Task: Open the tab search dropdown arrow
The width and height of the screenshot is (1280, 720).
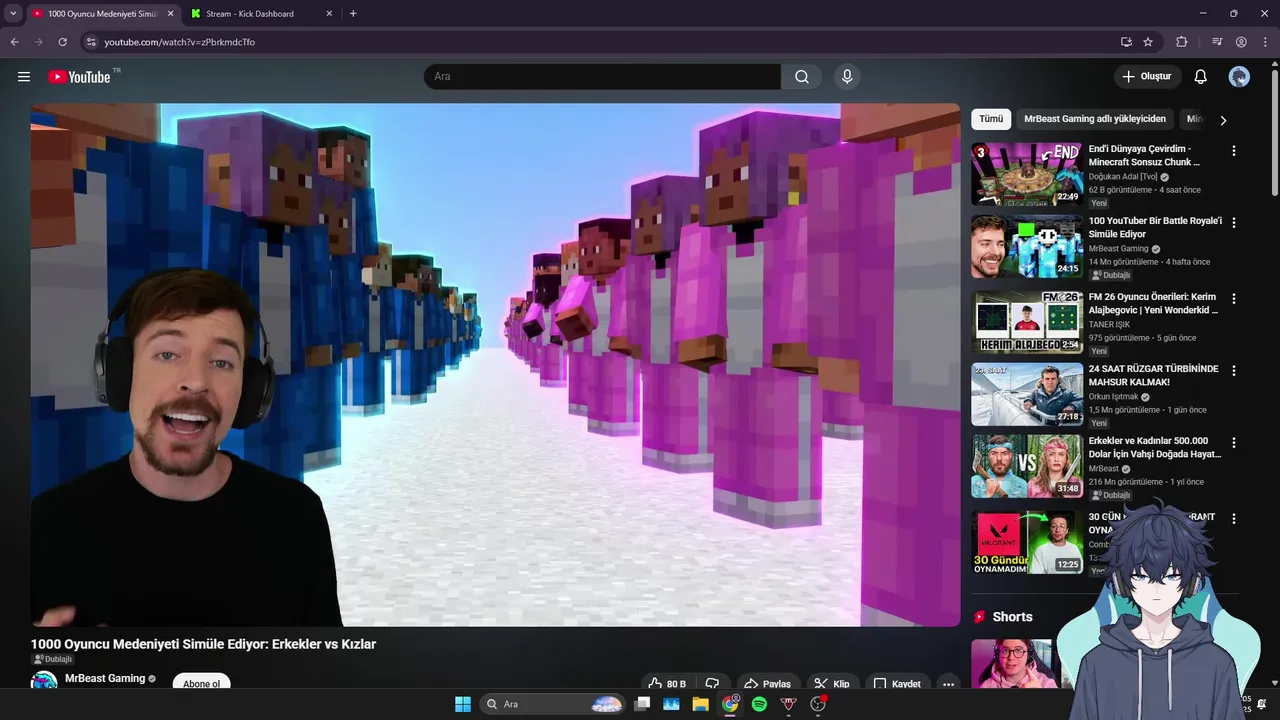Action: pyautogui.click(x=13, y=13)
